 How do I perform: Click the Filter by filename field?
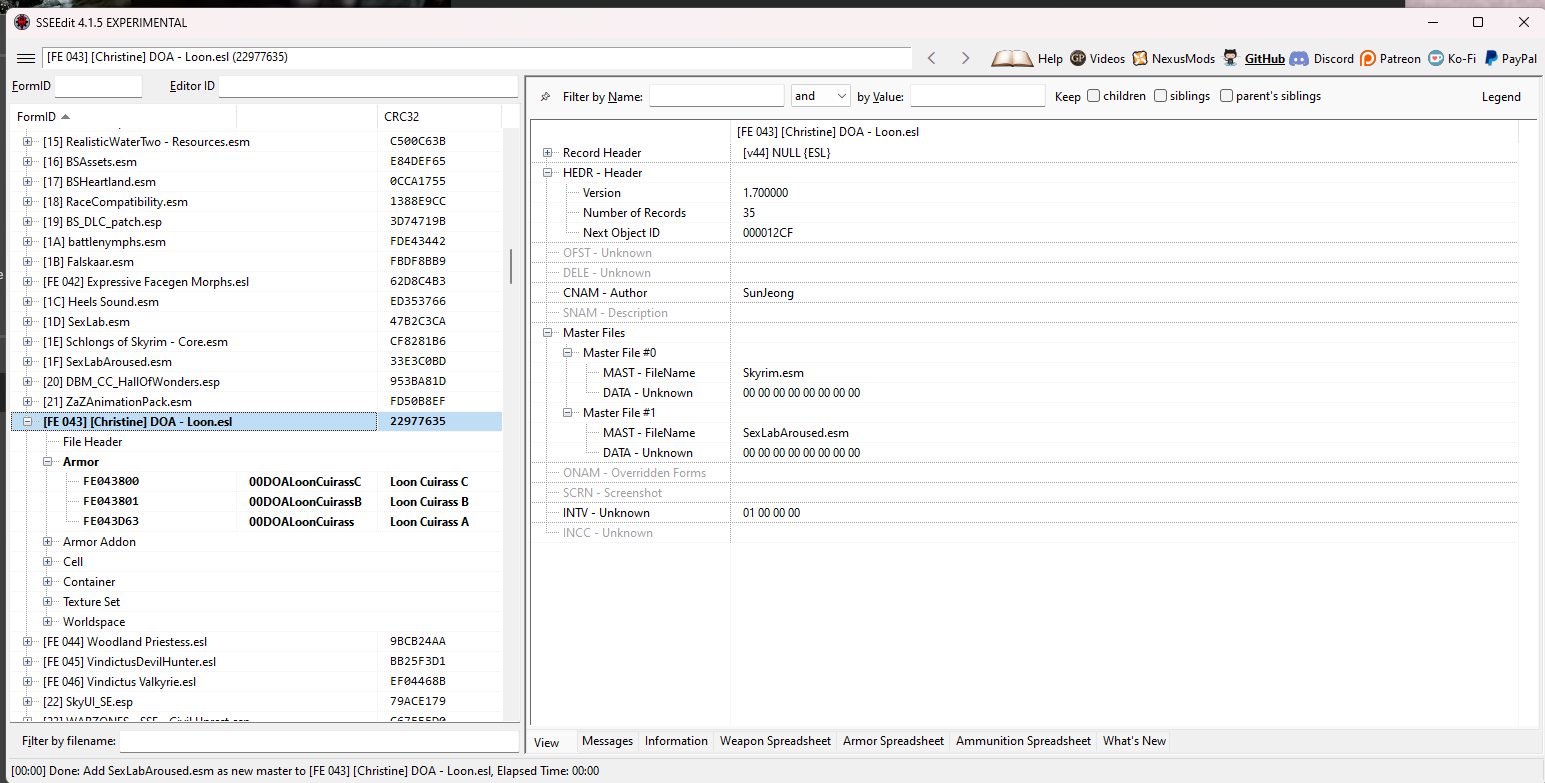pos(318,741)
